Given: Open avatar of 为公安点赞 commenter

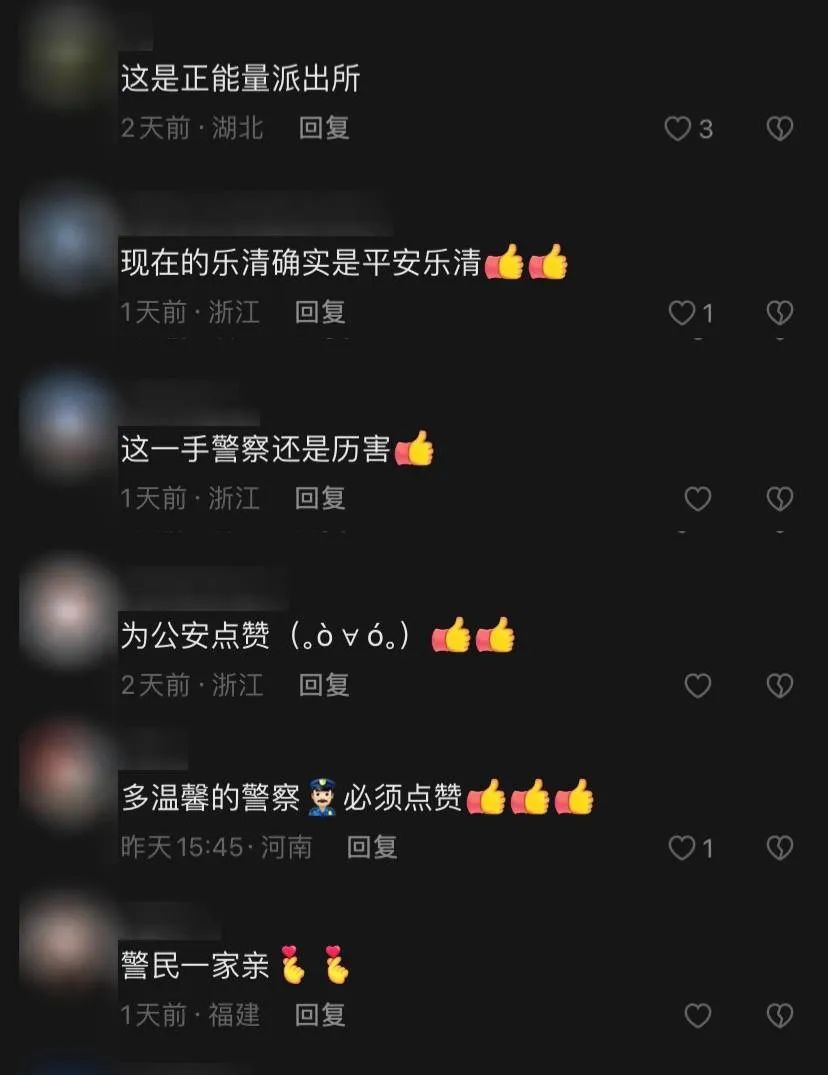Looking at the screenshot, I should tap(66, 612).
